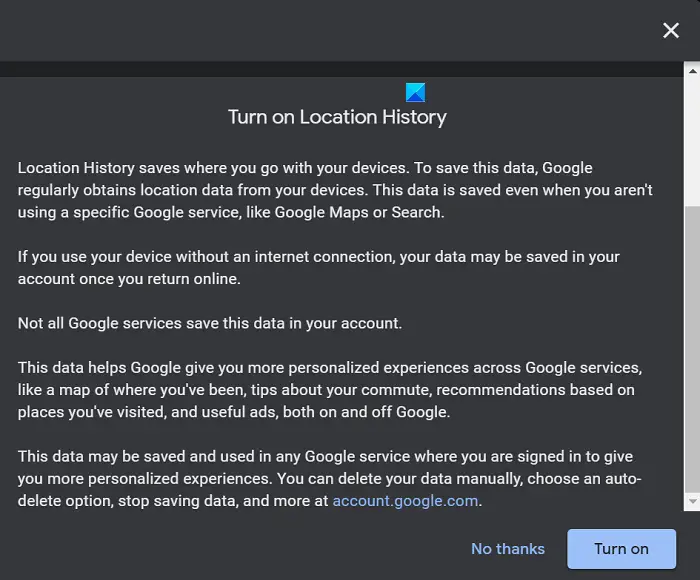This screenshot has height=580, width=700.
Task: Decline with the No thanks button
Action: (508, 549)
